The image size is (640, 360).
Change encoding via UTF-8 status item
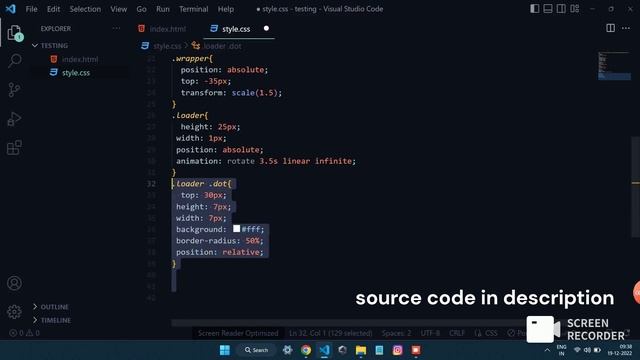pos(430,333)
